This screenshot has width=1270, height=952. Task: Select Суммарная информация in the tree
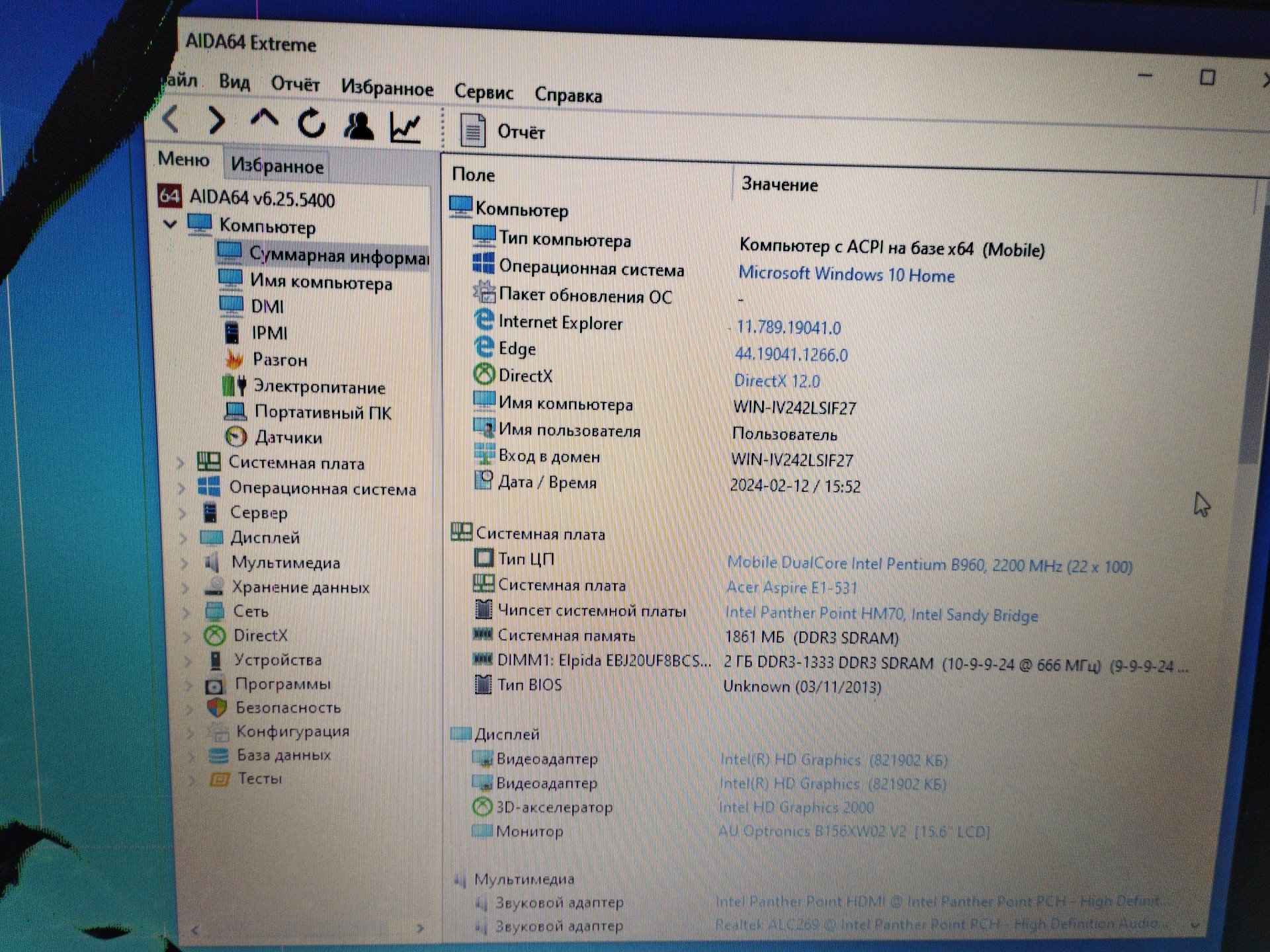coord(324,255)
